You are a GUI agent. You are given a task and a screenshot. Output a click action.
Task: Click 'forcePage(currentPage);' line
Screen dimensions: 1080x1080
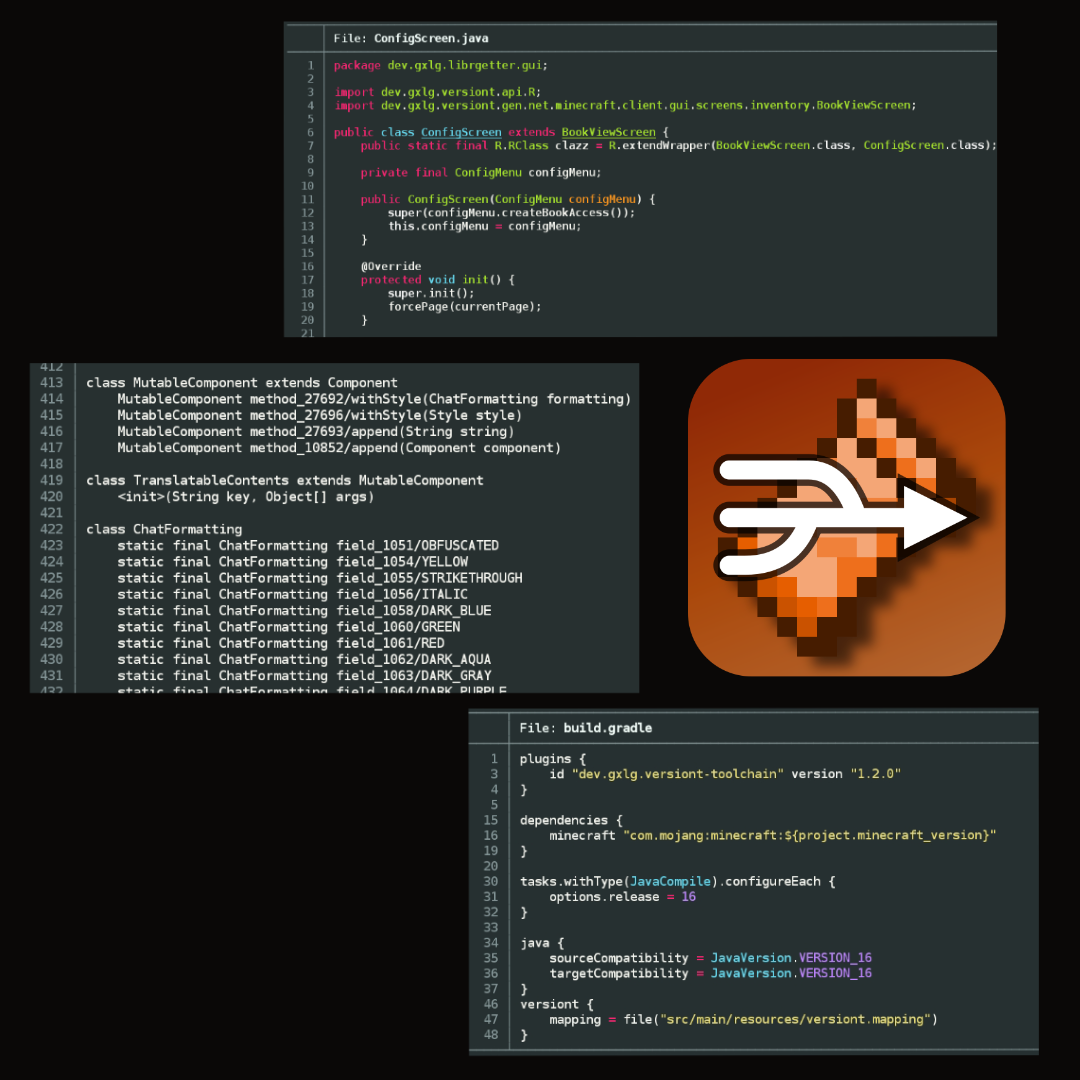464,307
